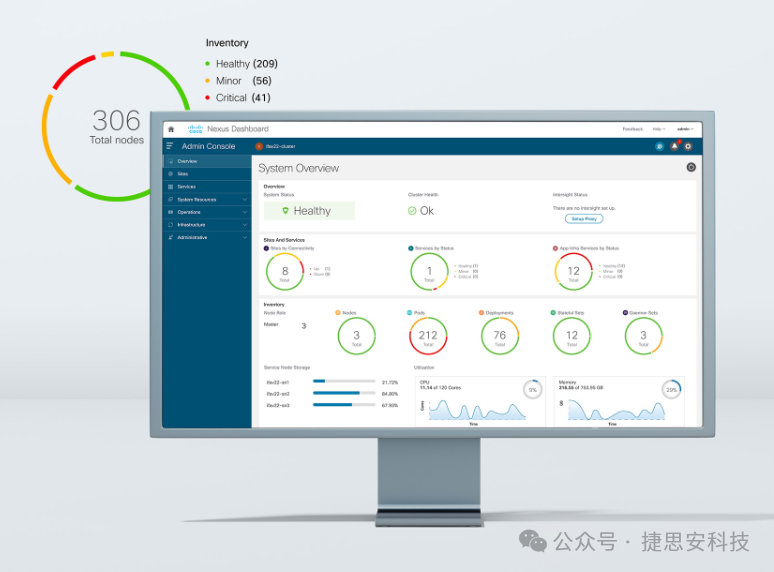Screen dimensions: 774x572
Task: Expand the Administrative sidebar section
Action: [206, 237]
